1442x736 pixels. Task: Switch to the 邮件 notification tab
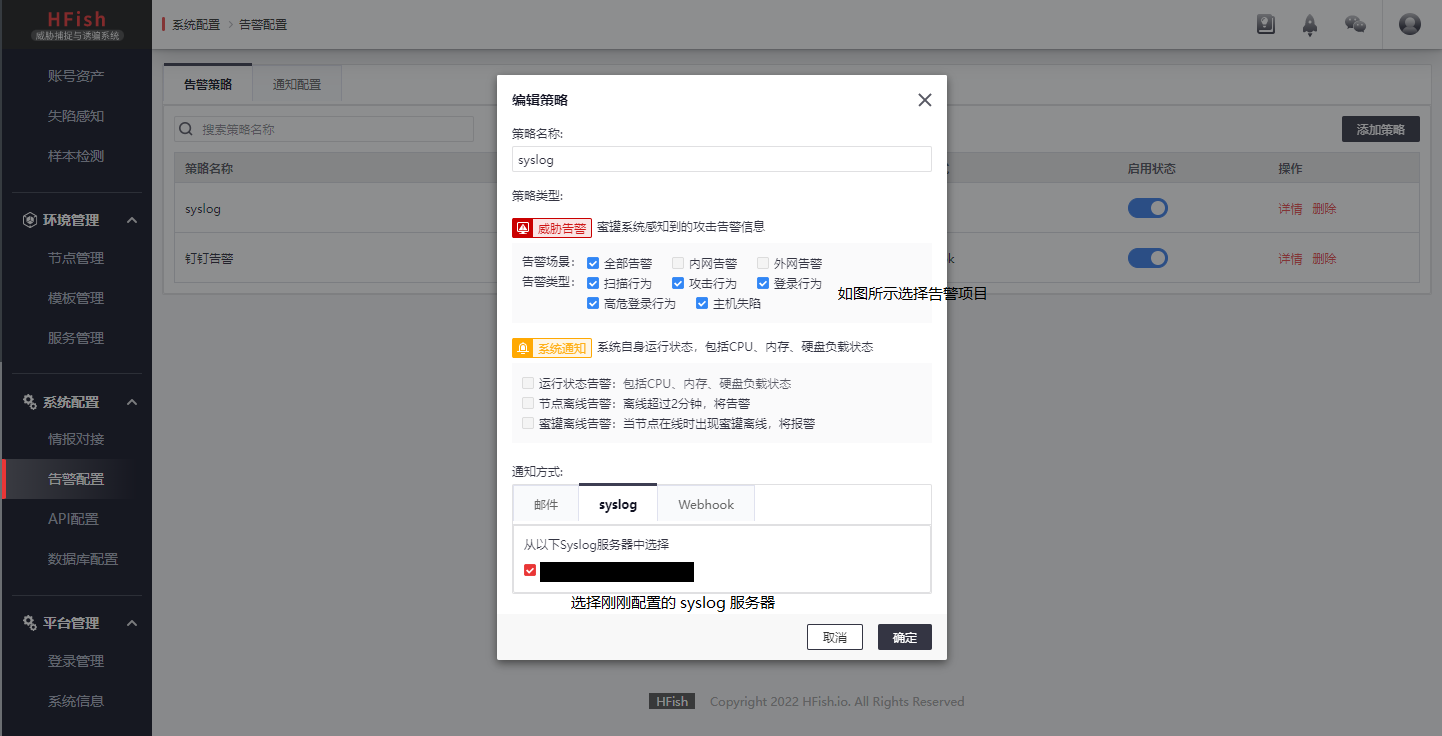(546, 504)
